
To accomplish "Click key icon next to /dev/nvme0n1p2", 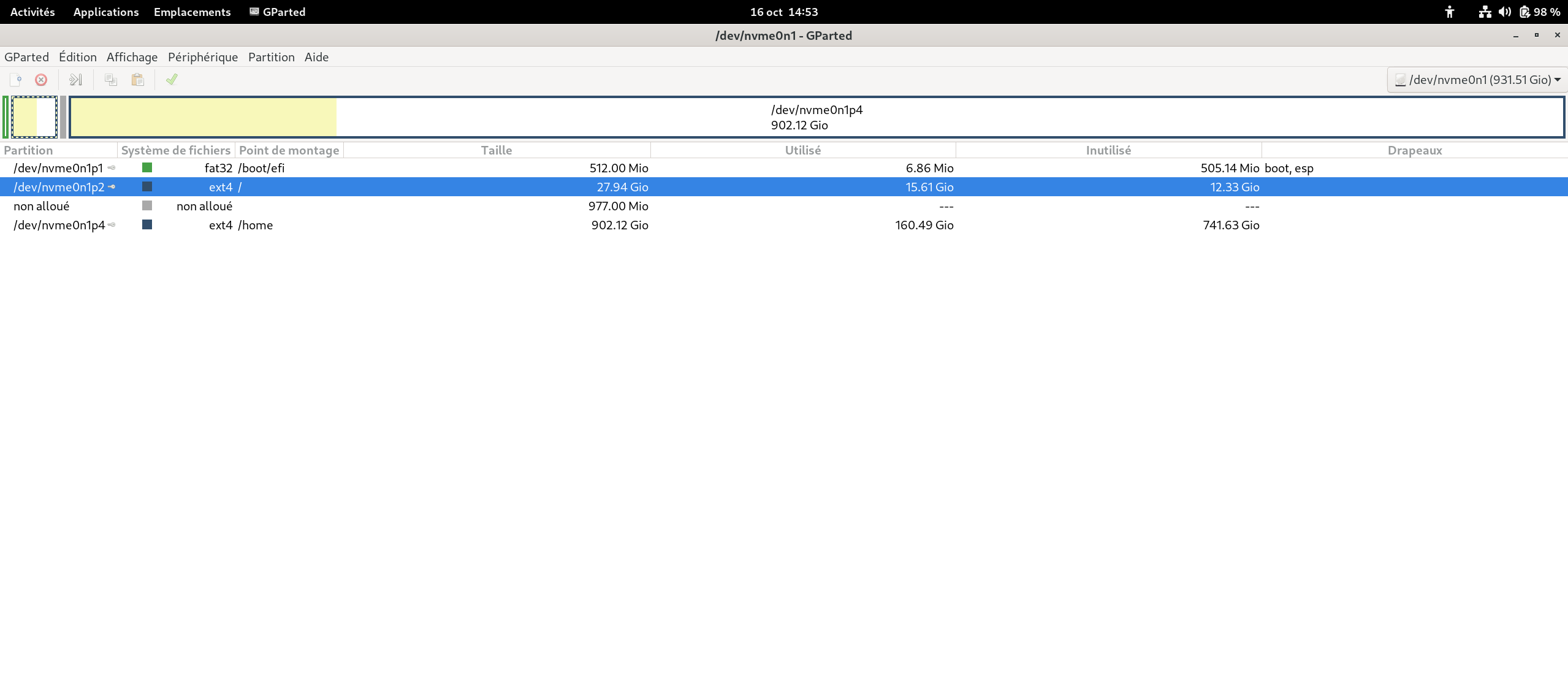I will 112,186.
